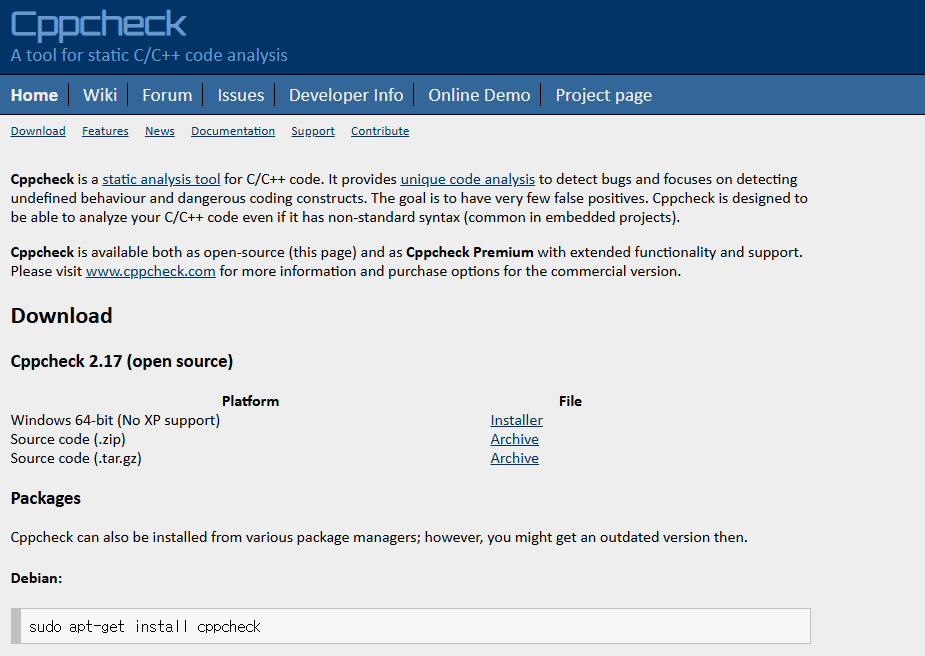Click the Cppcheck logo in the header

[x=99, y=25]
